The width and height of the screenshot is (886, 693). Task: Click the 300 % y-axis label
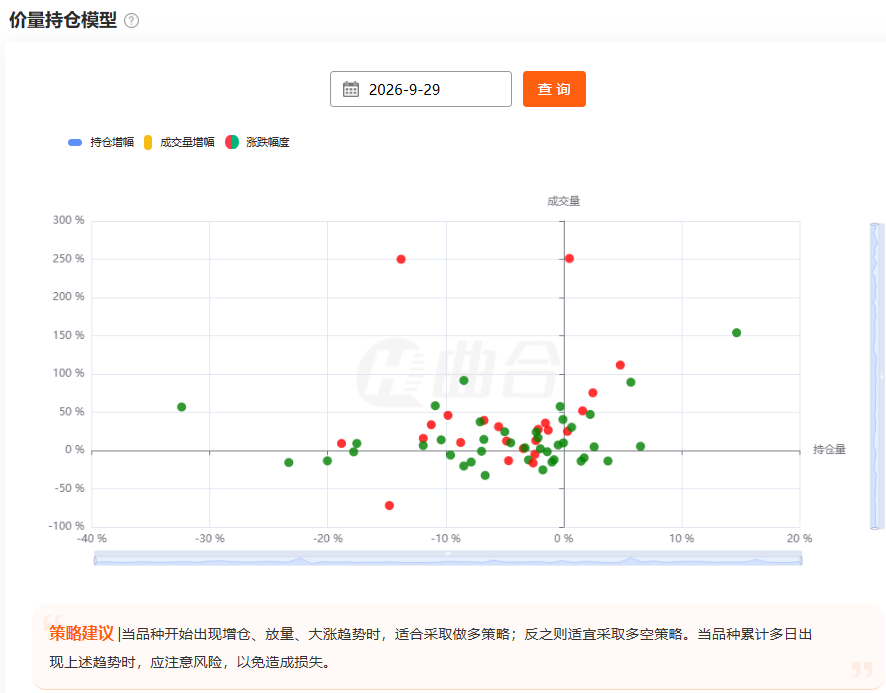coord(68,220)
